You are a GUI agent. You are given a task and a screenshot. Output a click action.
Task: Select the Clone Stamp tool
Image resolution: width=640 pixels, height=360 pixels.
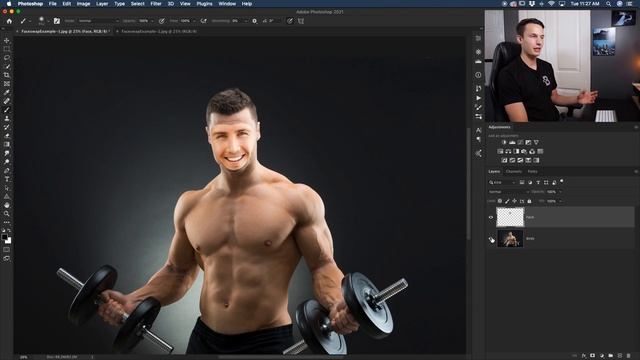[x=7, y=118]
